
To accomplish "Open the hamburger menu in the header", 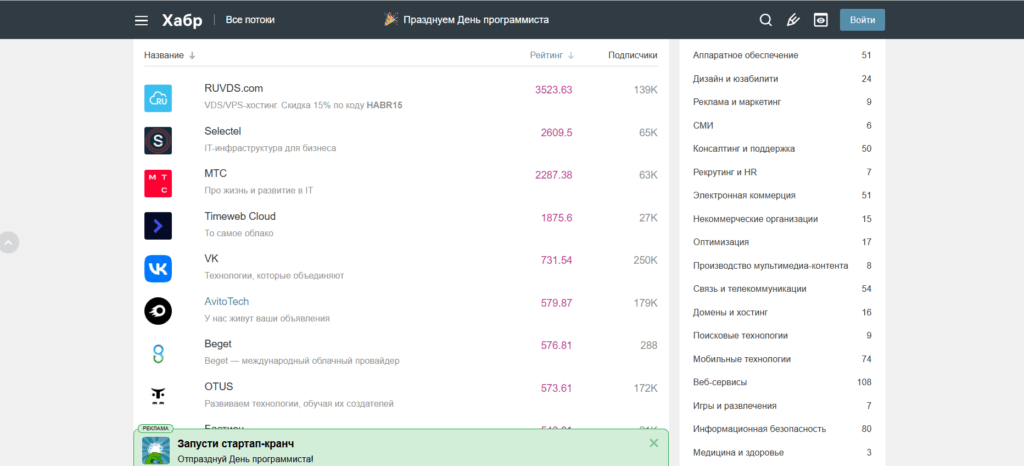I will [141, 20].
